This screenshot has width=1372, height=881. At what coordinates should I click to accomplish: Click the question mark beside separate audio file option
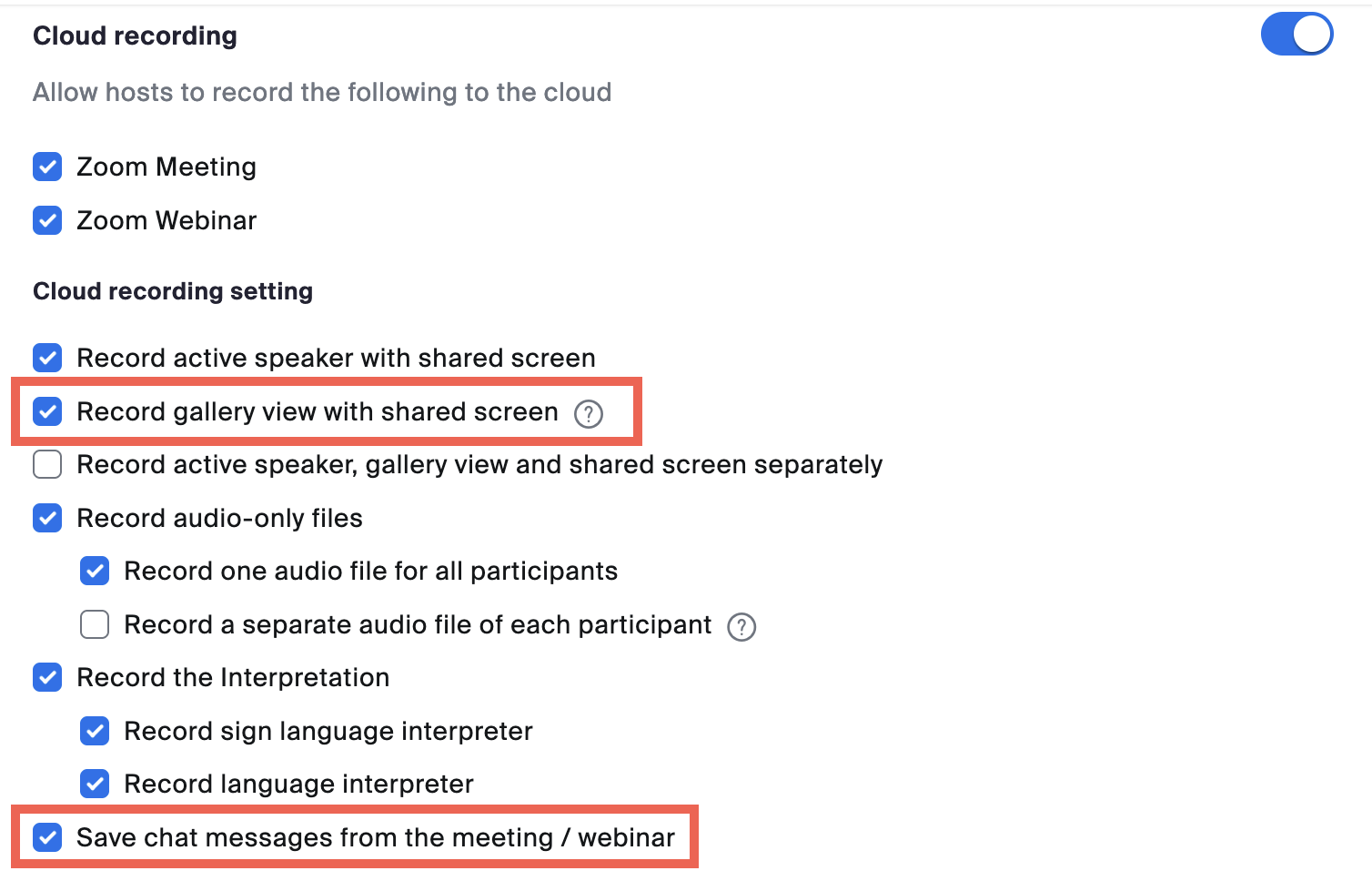(741, 626)
